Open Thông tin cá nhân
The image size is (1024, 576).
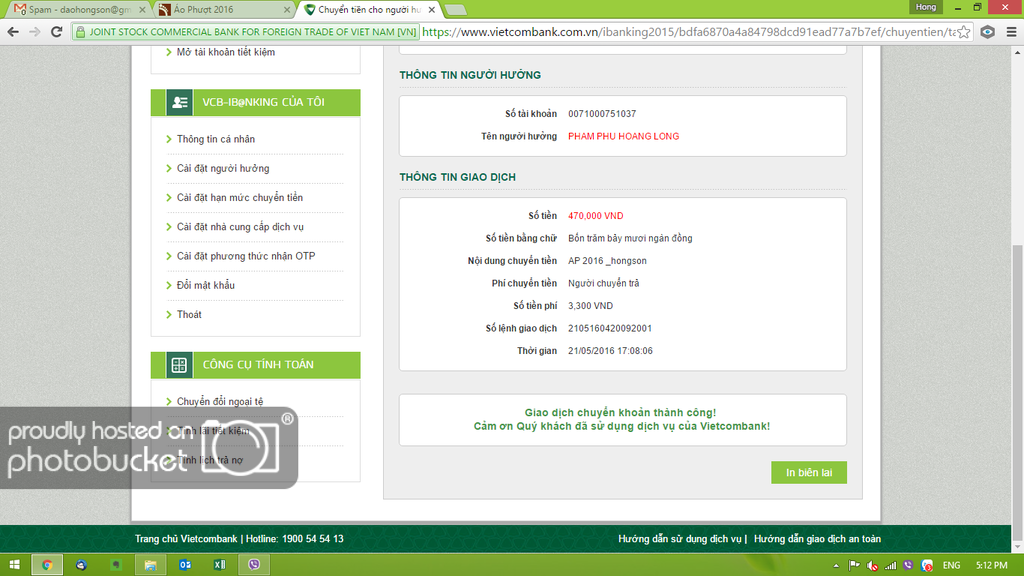(216, 139)
